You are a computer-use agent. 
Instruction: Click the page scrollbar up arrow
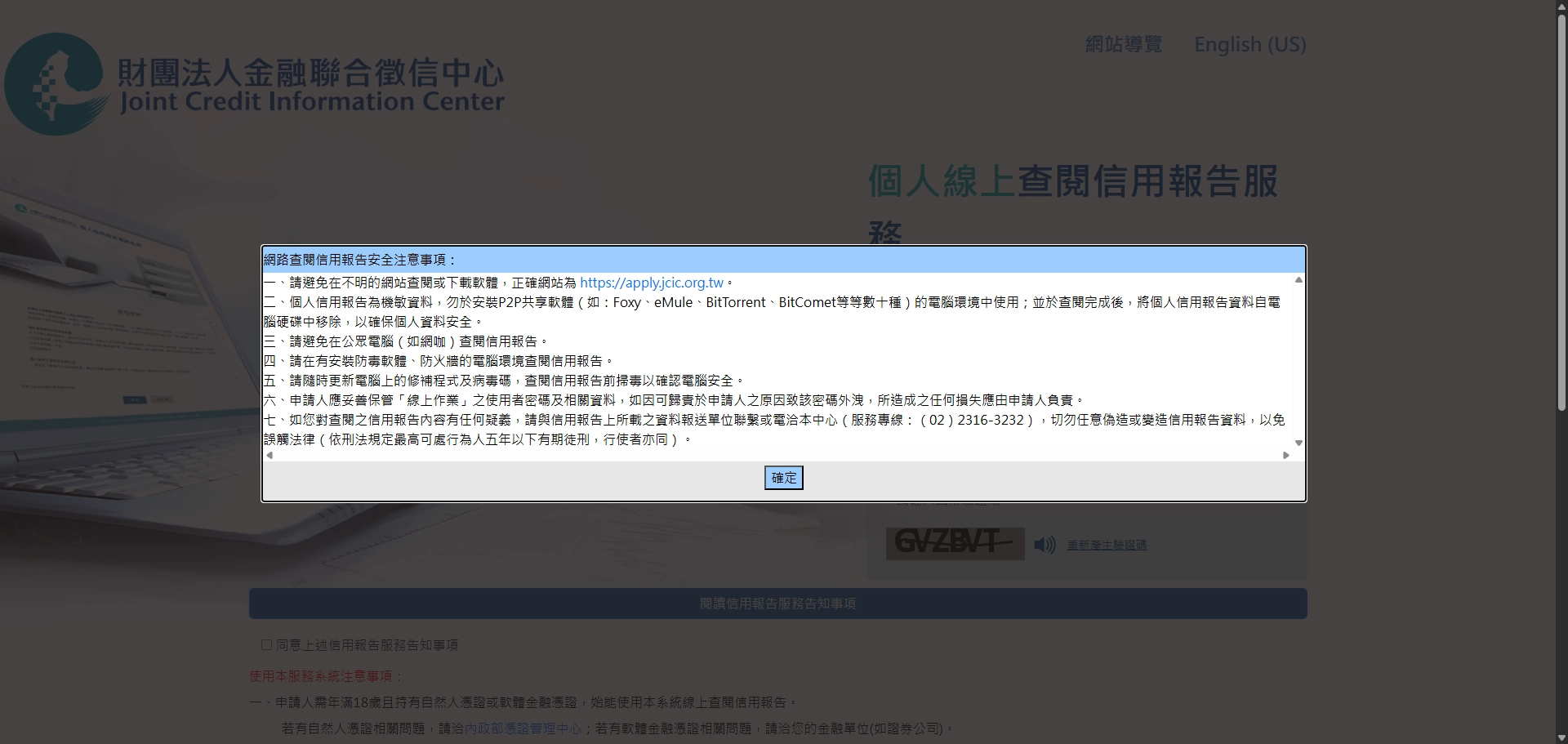(x=1561, y=7)
